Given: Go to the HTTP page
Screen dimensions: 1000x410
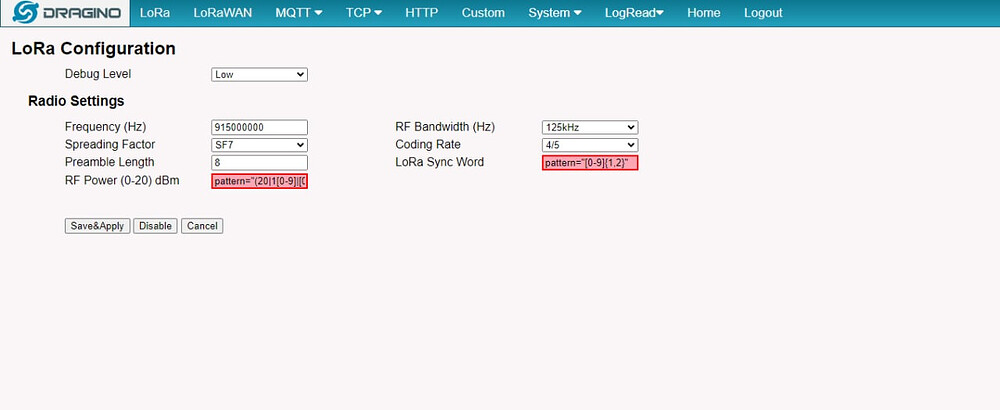Looking at the screenshot, I should click(422, 13).
